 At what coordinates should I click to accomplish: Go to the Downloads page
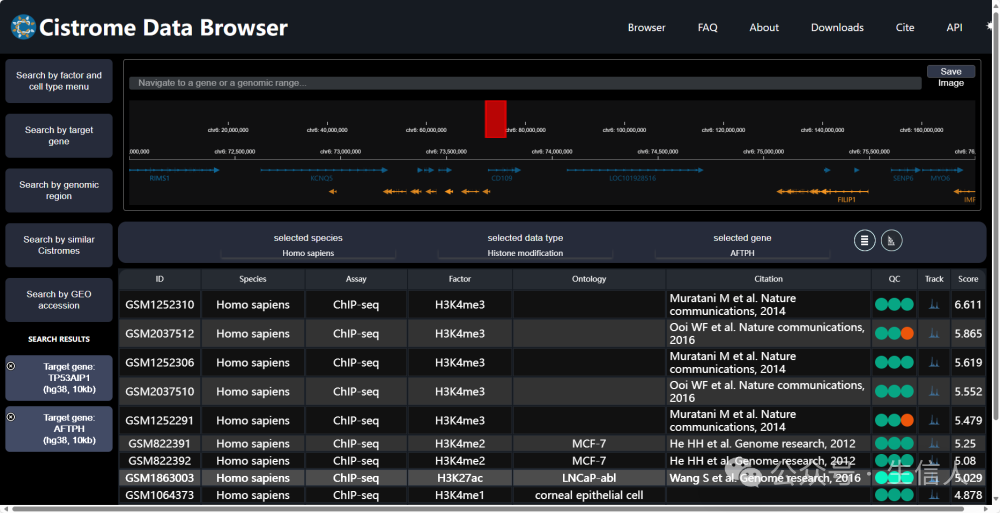837,28
